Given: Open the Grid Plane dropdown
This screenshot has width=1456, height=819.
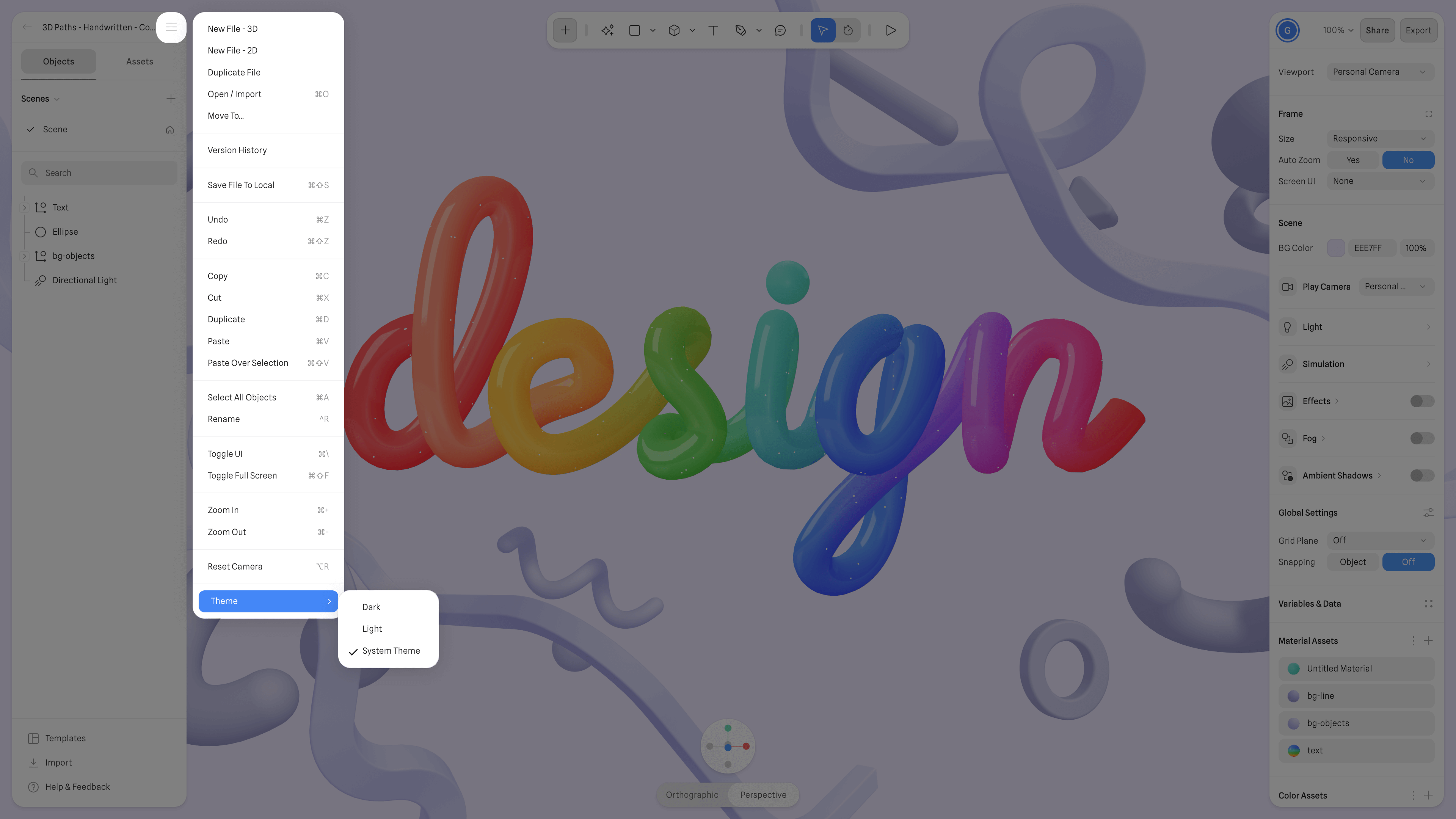Looking at the screenshot, I should [x=1380, y=540].
